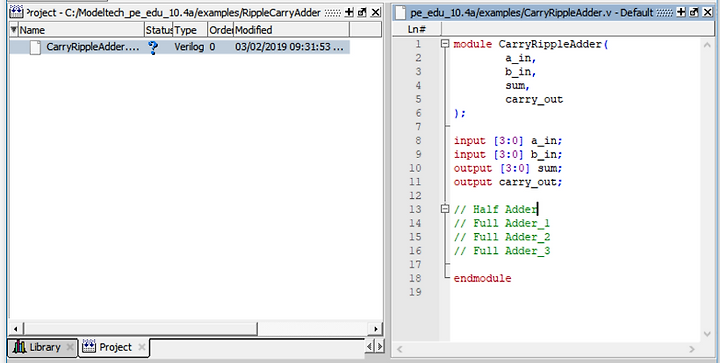Undock the source editor pane
This screenshot has height=363, width=720.
pyautogui.click(x=694, y=12)
